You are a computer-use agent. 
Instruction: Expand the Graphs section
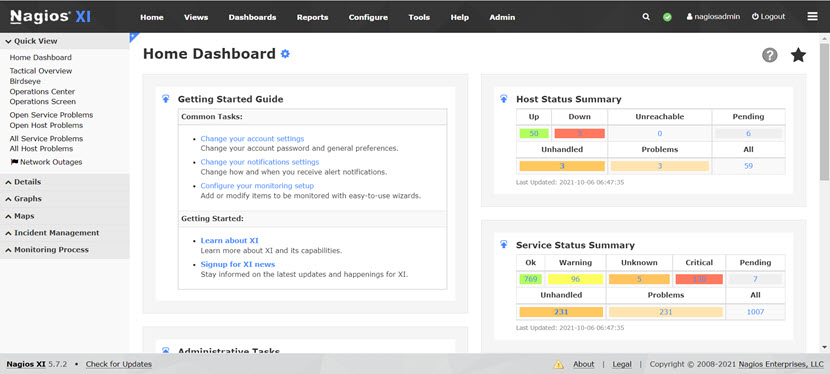click(65, 199)
